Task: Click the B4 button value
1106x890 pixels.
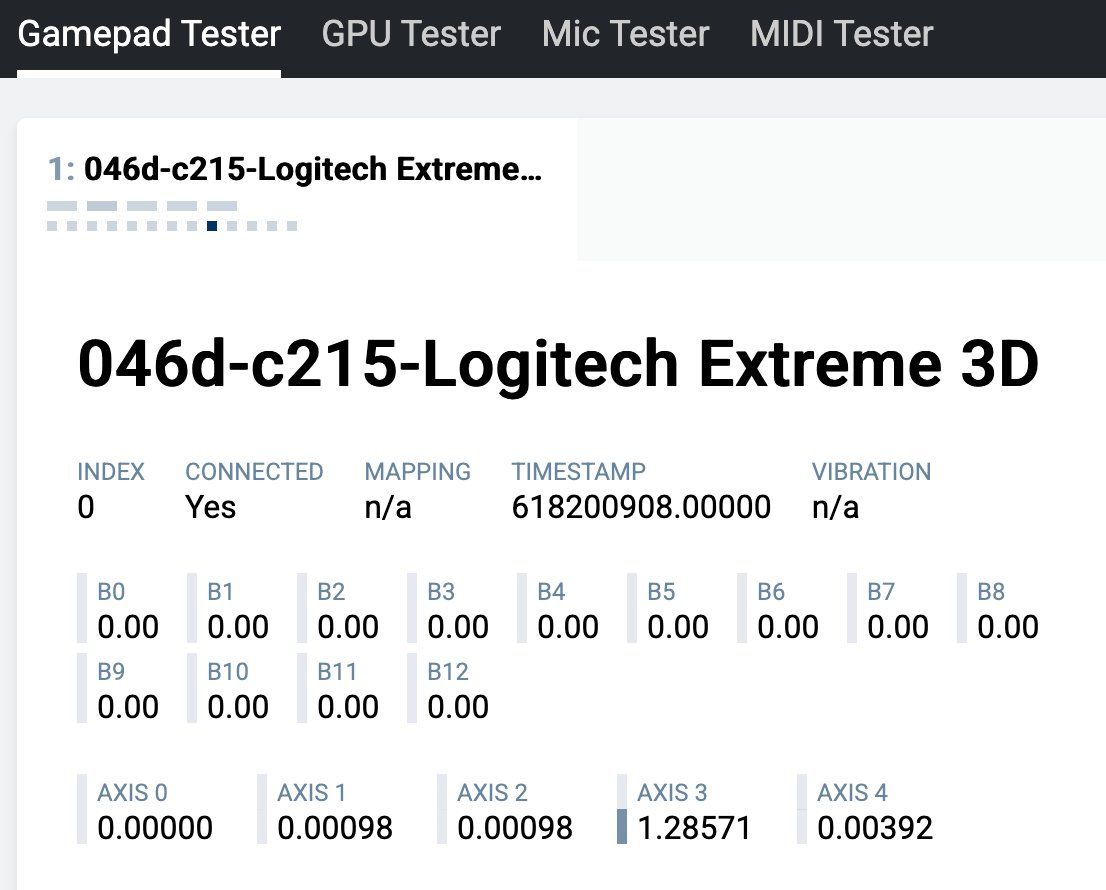Action: tap(568, 627)
